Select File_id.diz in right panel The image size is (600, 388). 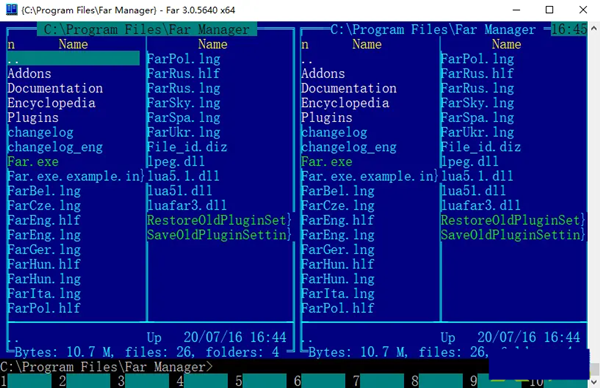tap(481, 147)
